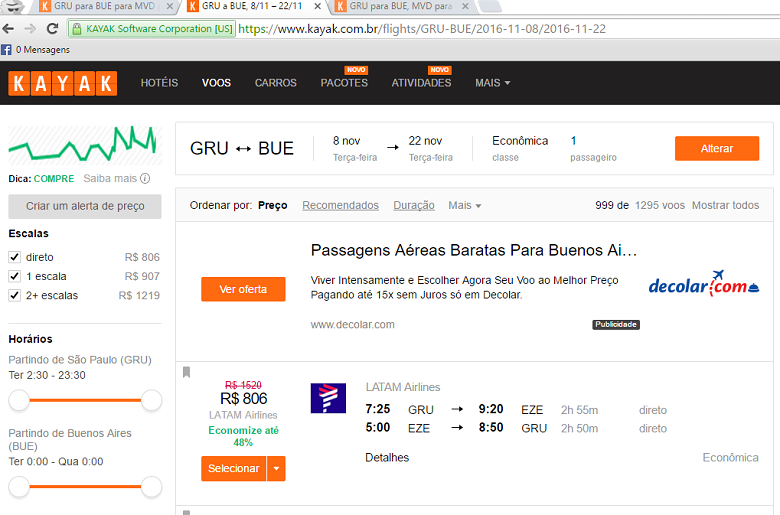Click the 2h 55m duration text
The width and height of the screenshot is (780, 515).
click(x=580, y=410)
